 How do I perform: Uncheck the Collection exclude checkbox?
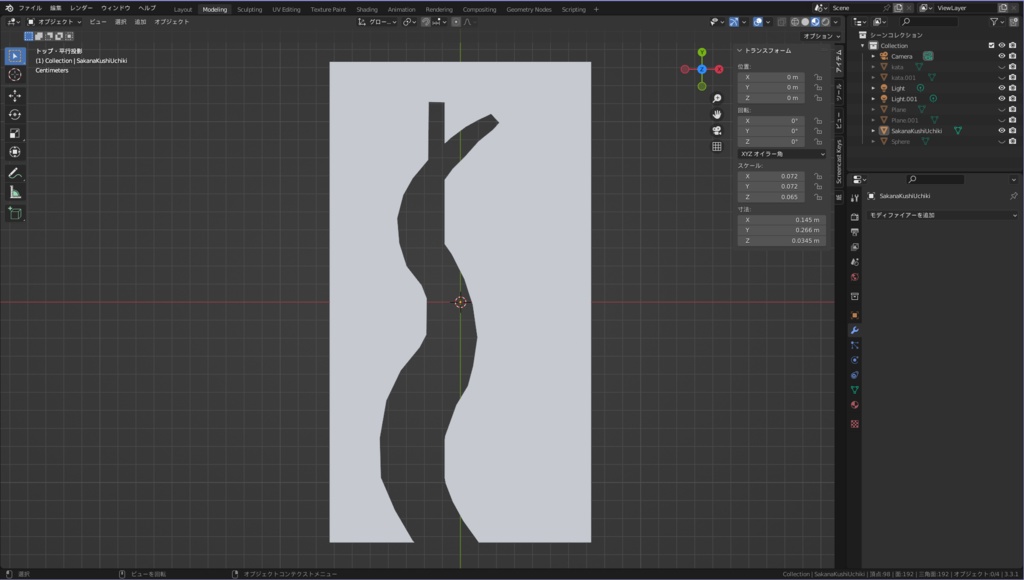(991, 45)
